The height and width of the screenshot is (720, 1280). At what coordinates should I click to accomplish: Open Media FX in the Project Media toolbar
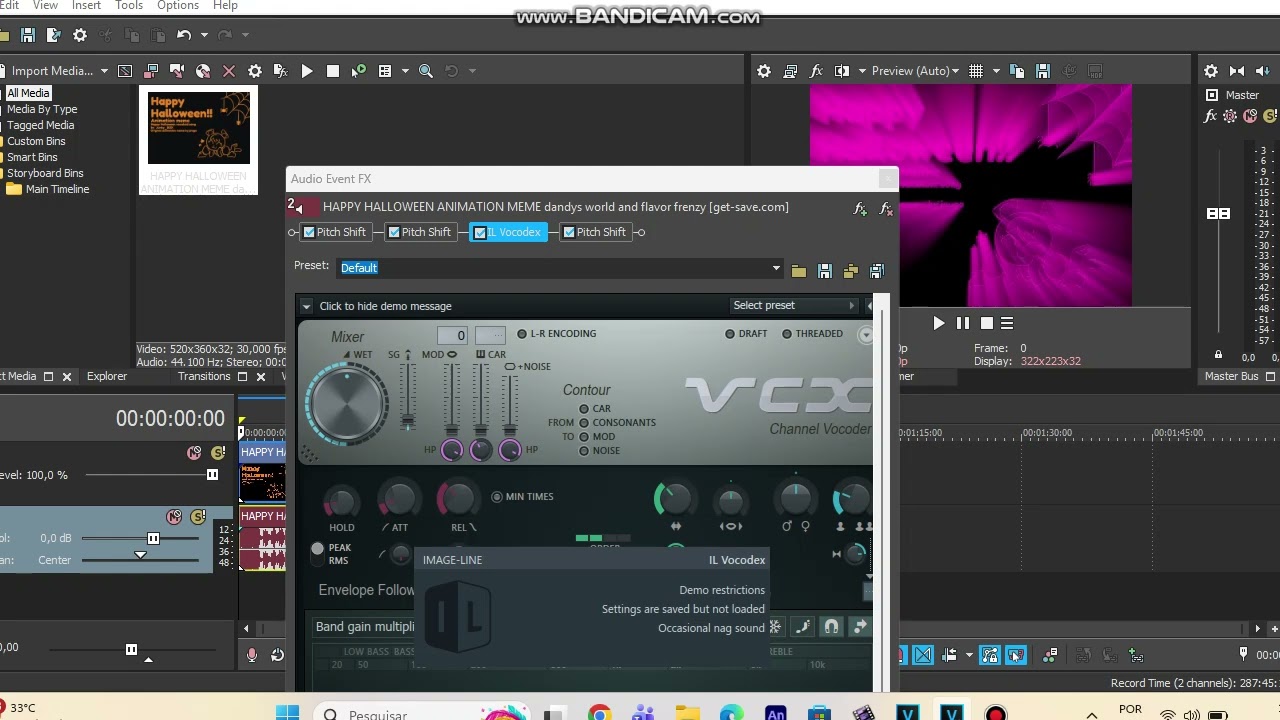tap(281, 71)
